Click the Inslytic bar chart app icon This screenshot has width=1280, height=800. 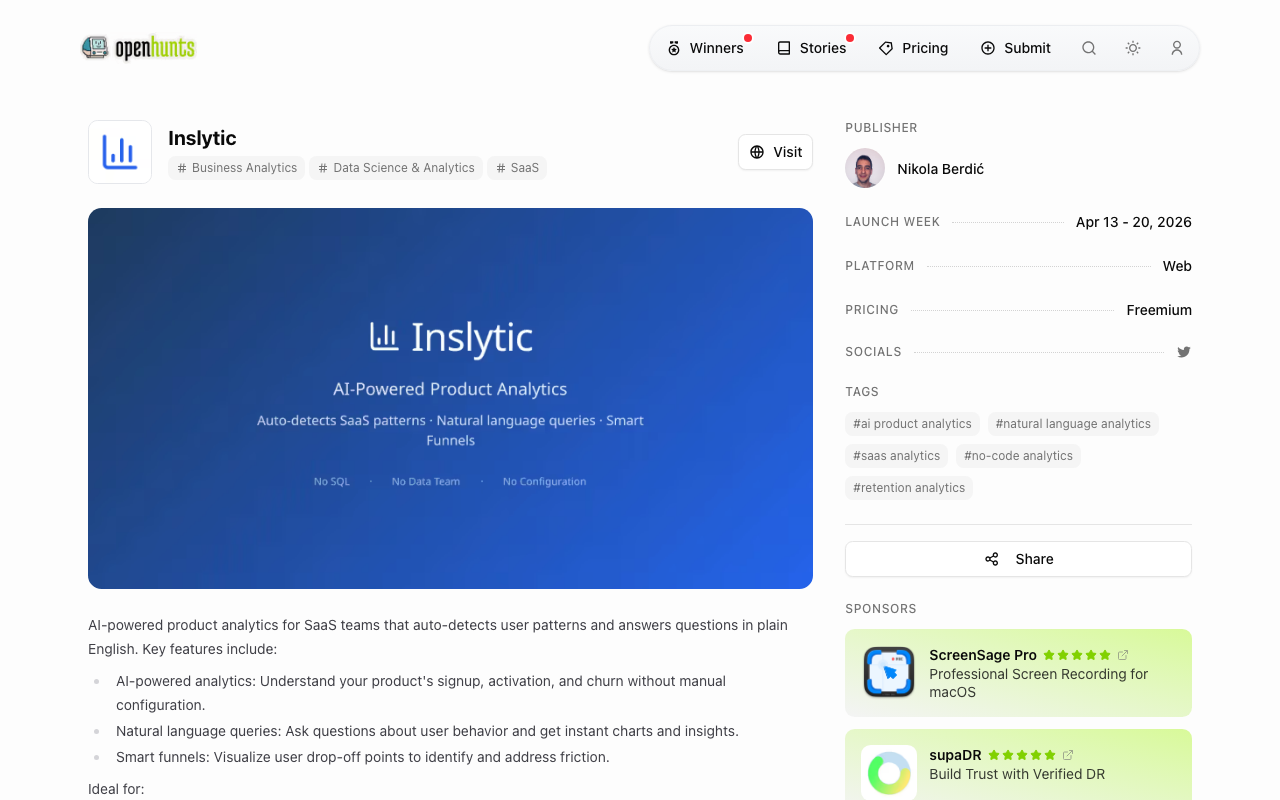(120, 152)
